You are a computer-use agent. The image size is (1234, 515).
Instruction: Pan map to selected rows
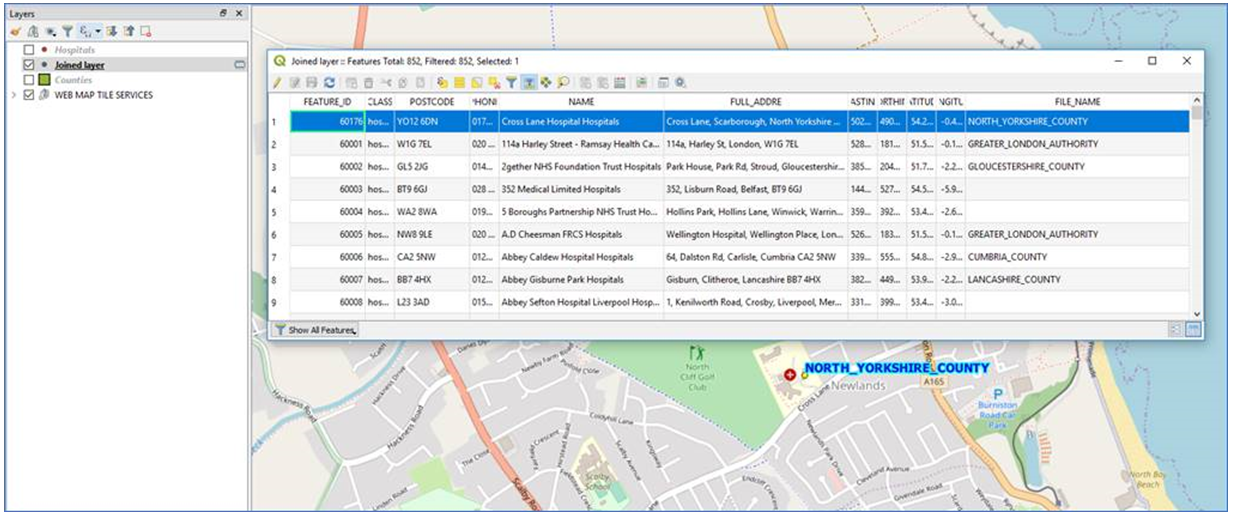pos(546,82)
